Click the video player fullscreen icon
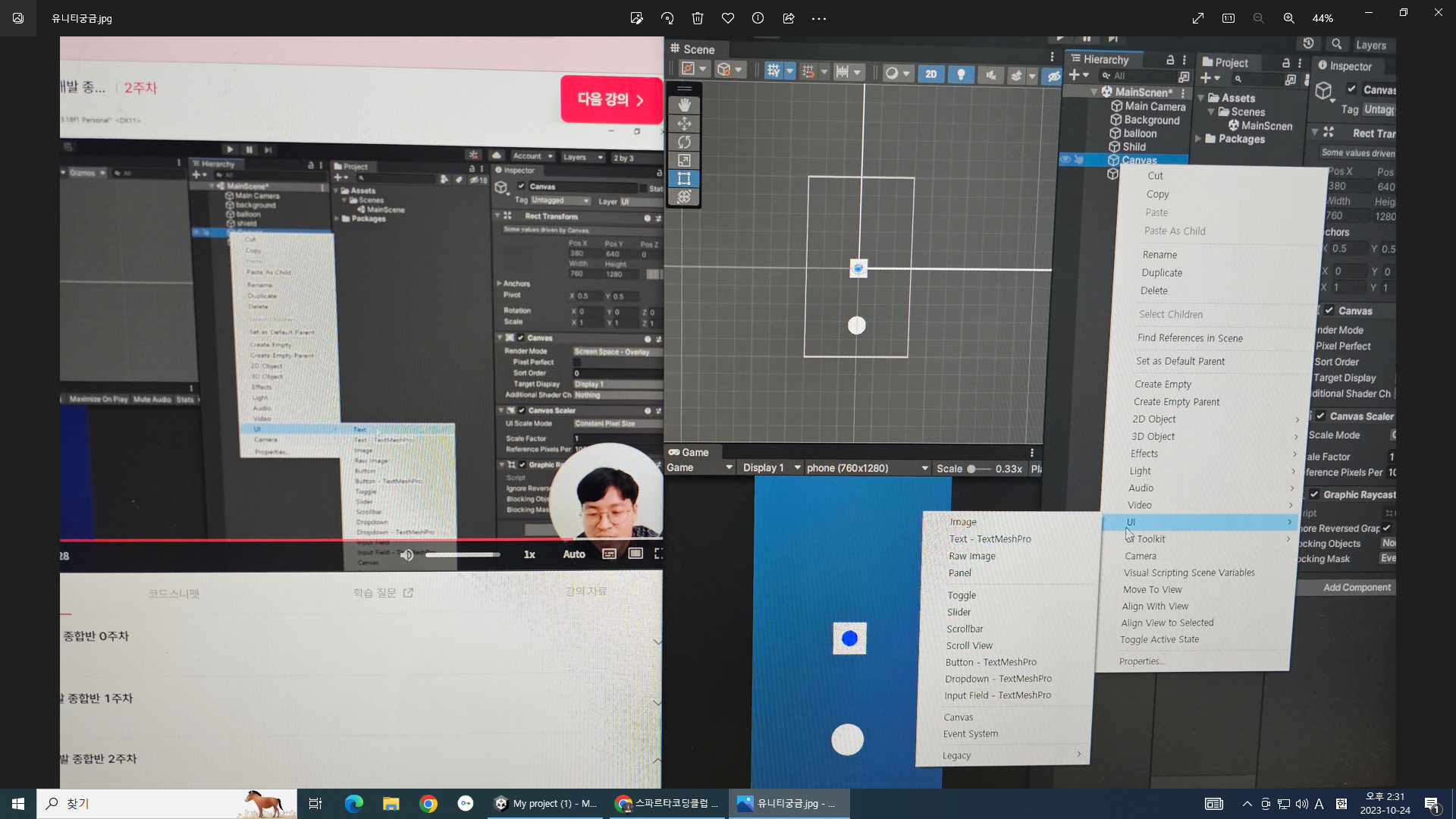1456x819 pixels. 658,554
